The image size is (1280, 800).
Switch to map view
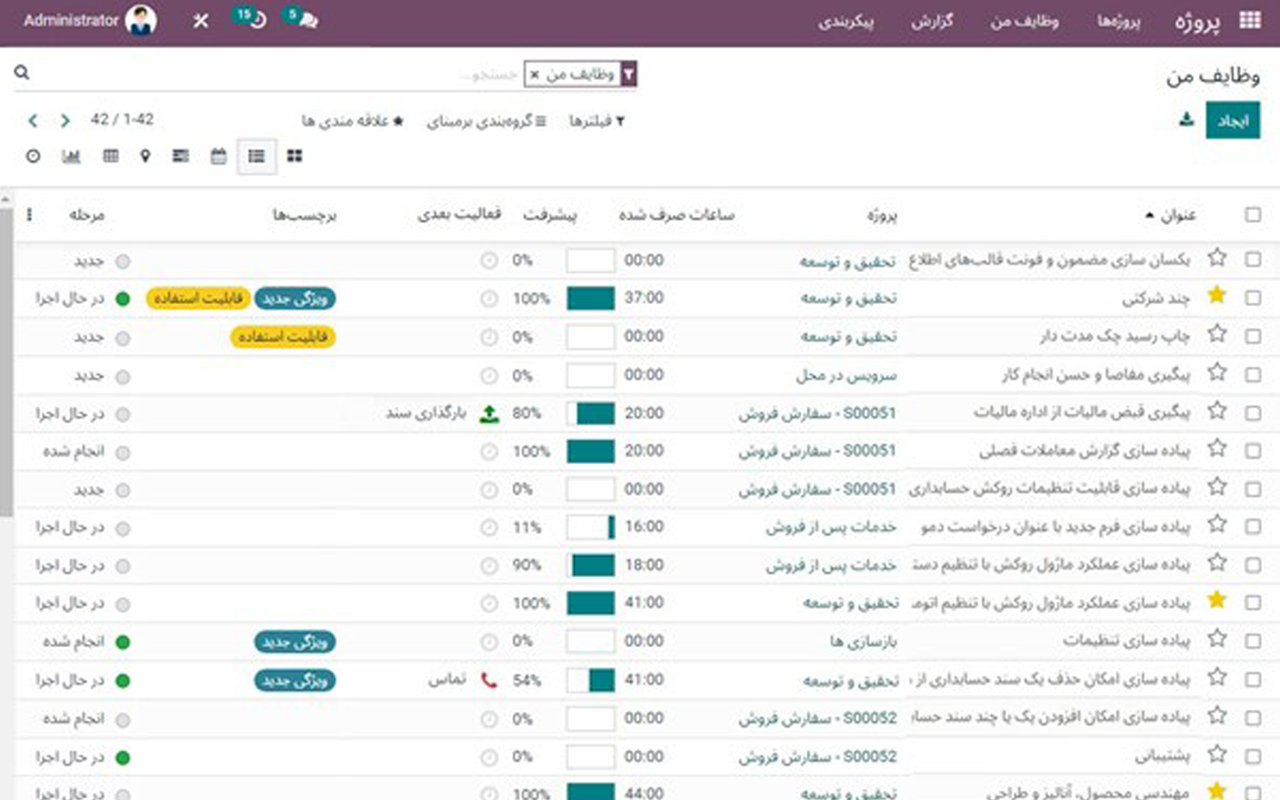click(145, 156)
